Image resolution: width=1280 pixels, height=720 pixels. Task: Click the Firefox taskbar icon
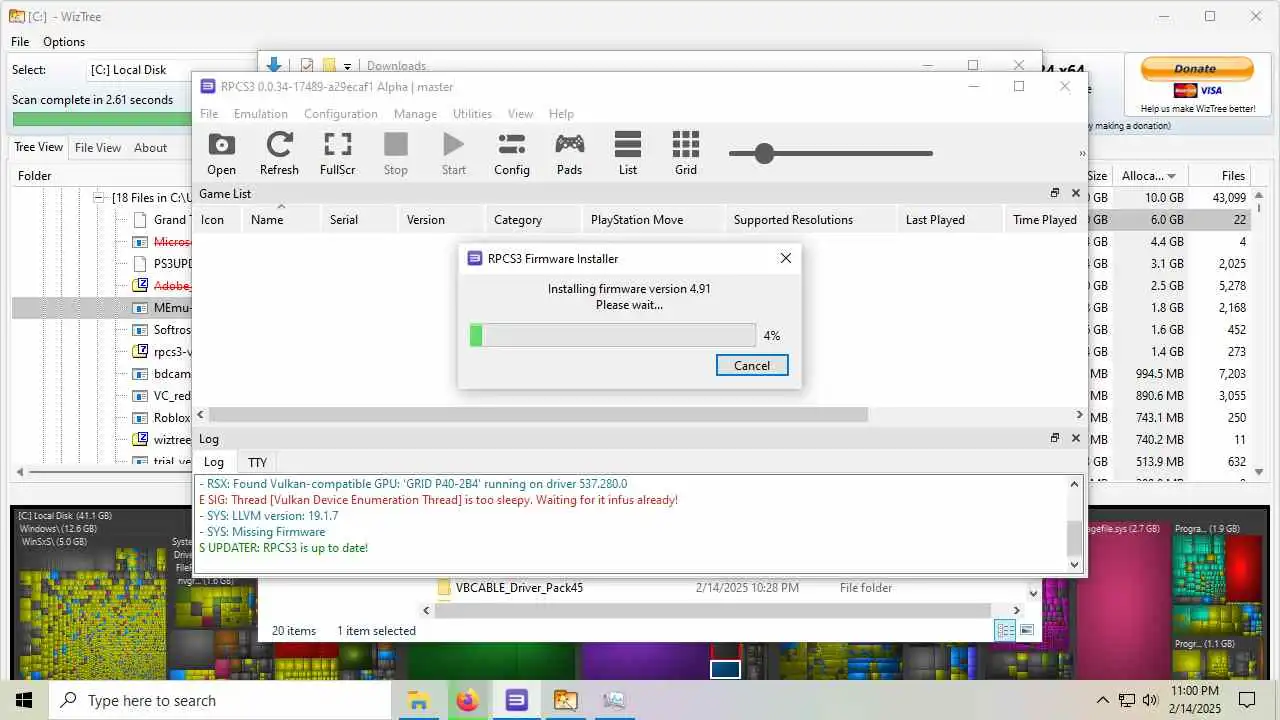467,700
